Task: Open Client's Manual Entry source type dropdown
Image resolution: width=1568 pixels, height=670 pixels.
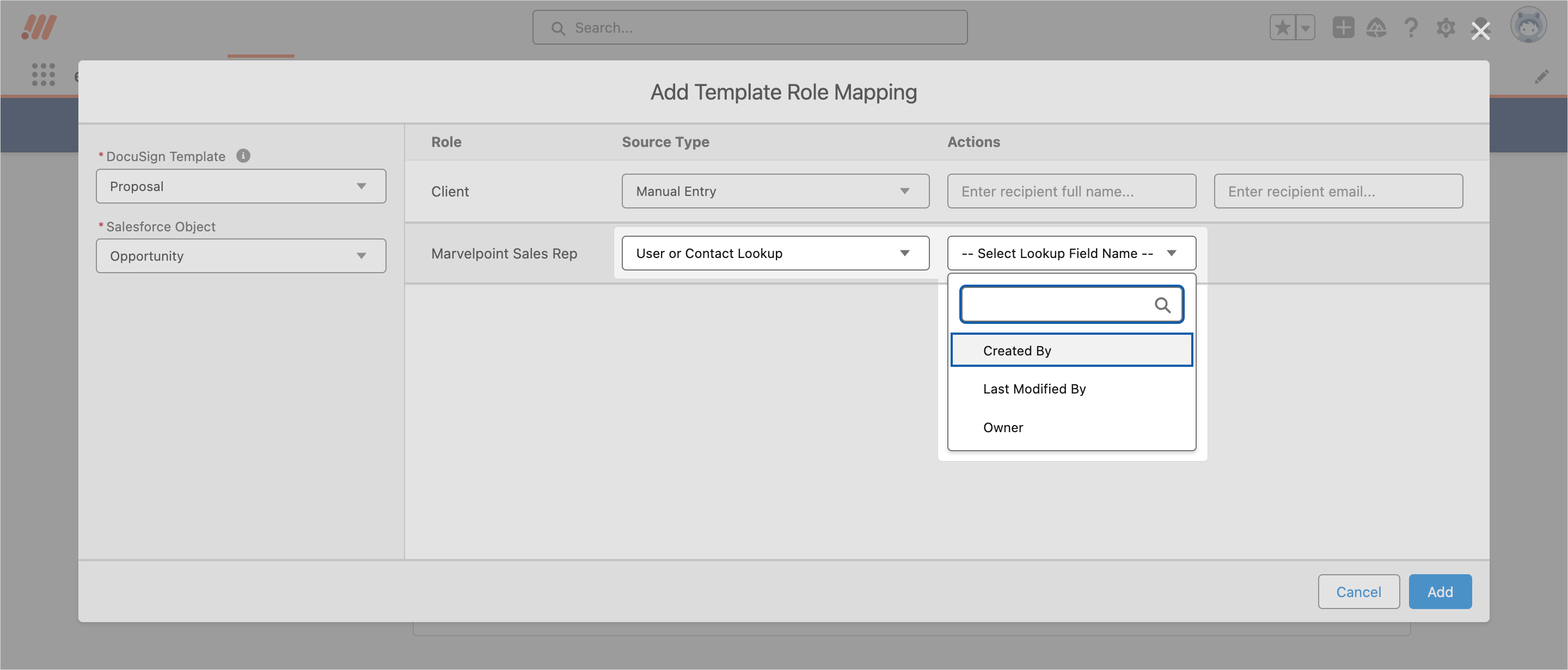Action: point(775,191)
